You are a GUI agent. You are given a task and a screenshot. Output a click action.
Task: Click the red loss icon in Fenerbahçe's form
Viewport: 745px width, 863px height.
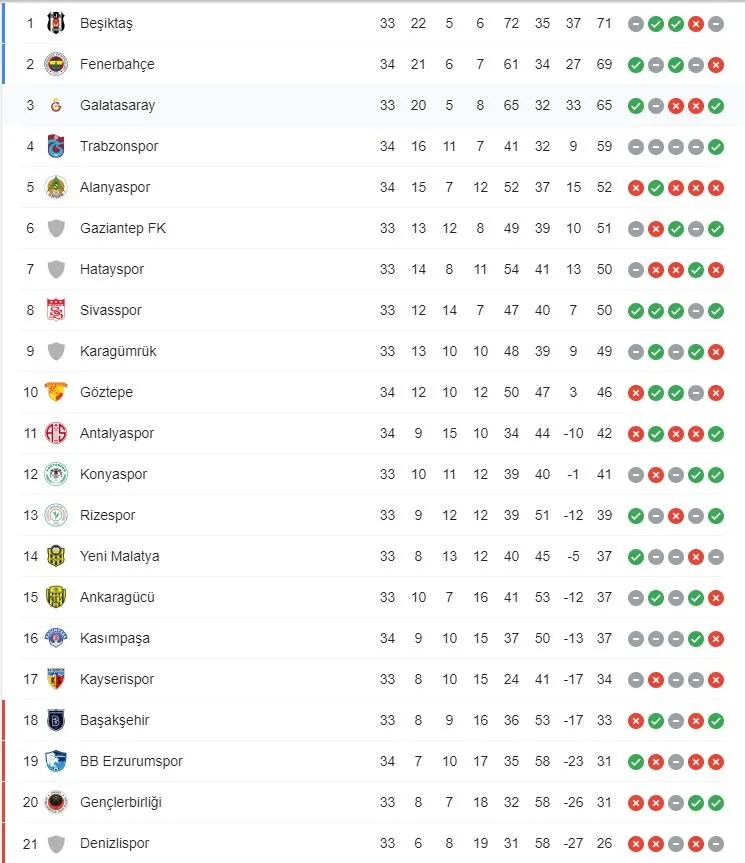[715, 65]
